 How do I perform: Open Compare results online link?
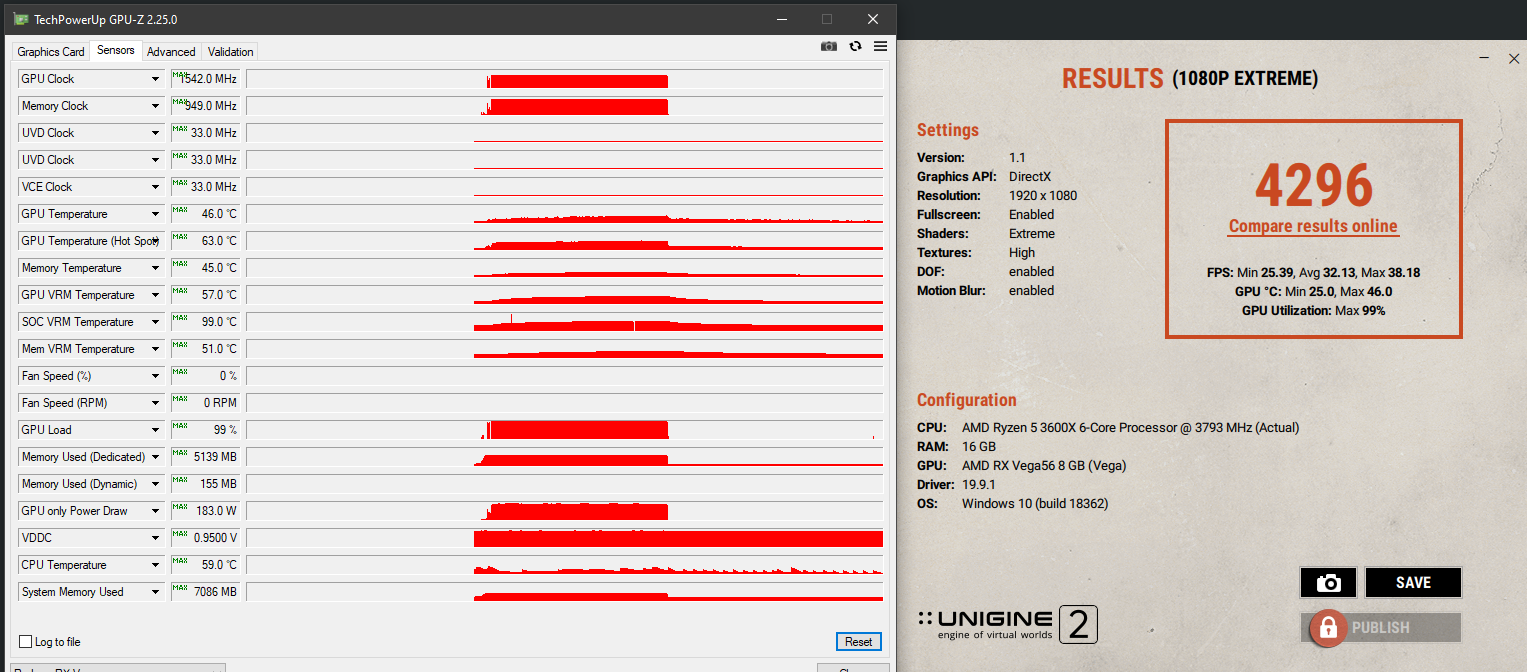click(x=1313, y=226)
